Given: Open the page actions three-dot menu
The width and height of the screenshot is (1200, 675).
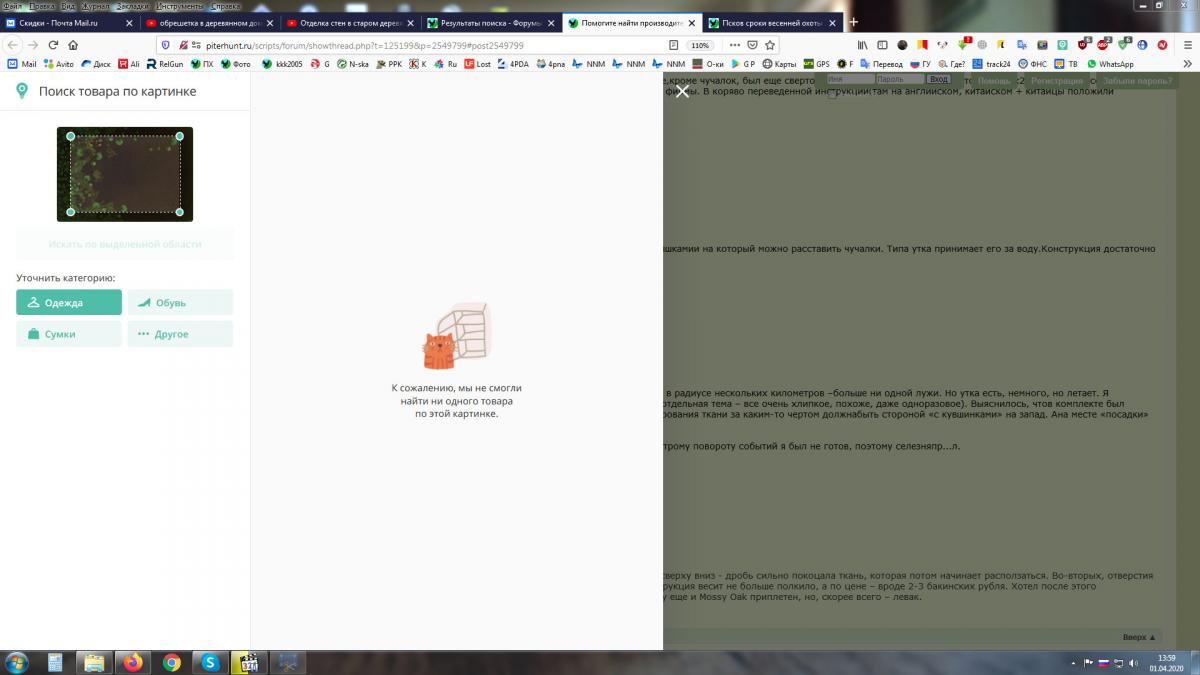Looking at the screenshot, I should [x=735, y=45].
